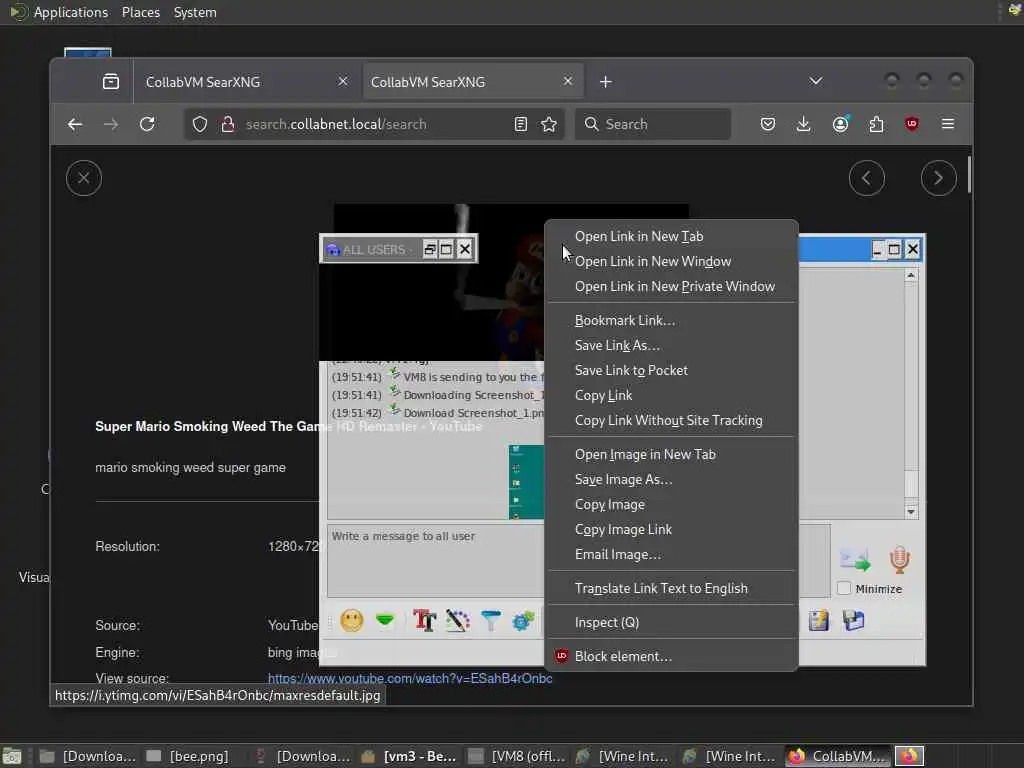Click the microphone icon in chat window
1024x768 pixels.
899,560
